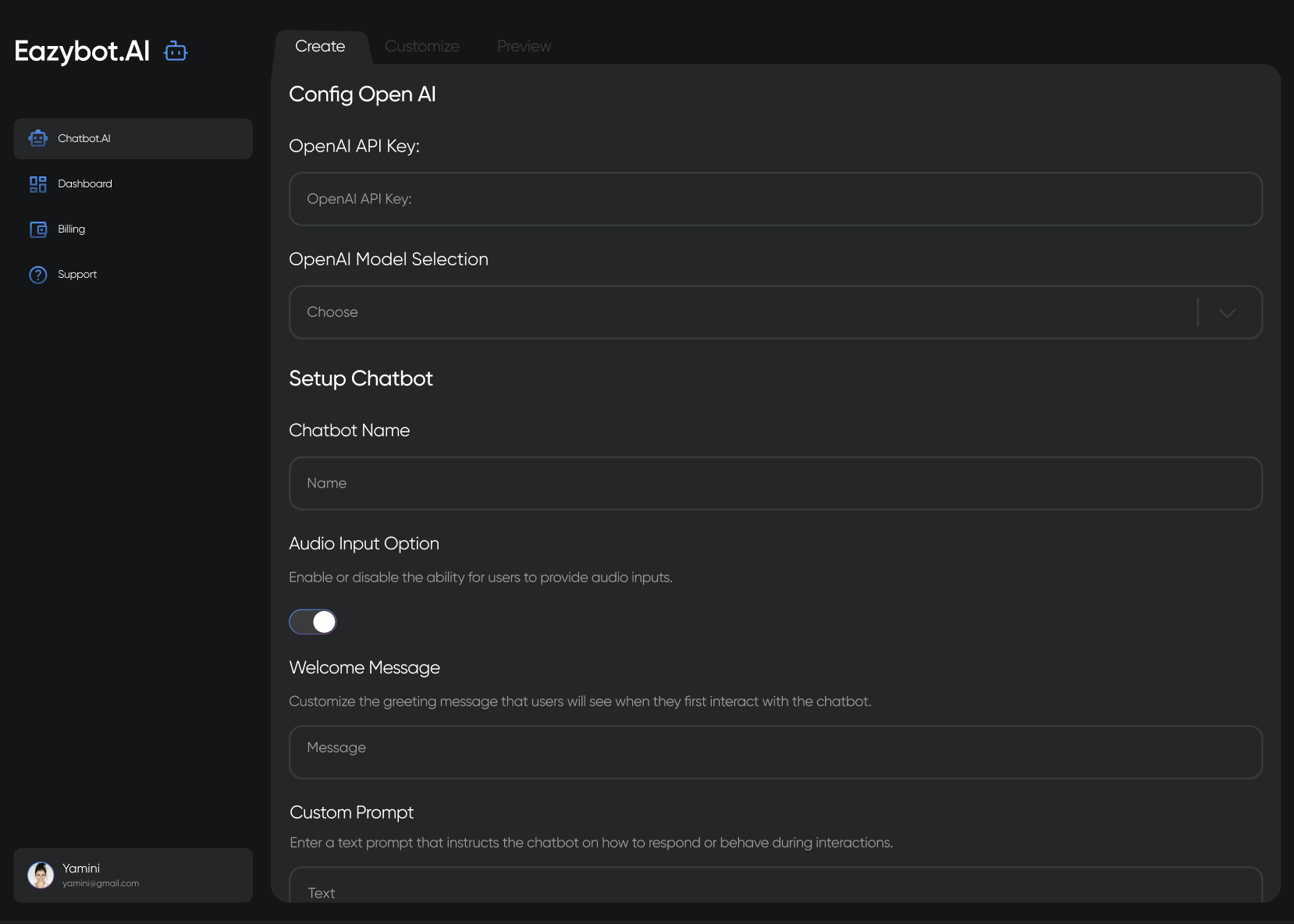
Task: Open the Billing menu item
Action: coord(133,229)
